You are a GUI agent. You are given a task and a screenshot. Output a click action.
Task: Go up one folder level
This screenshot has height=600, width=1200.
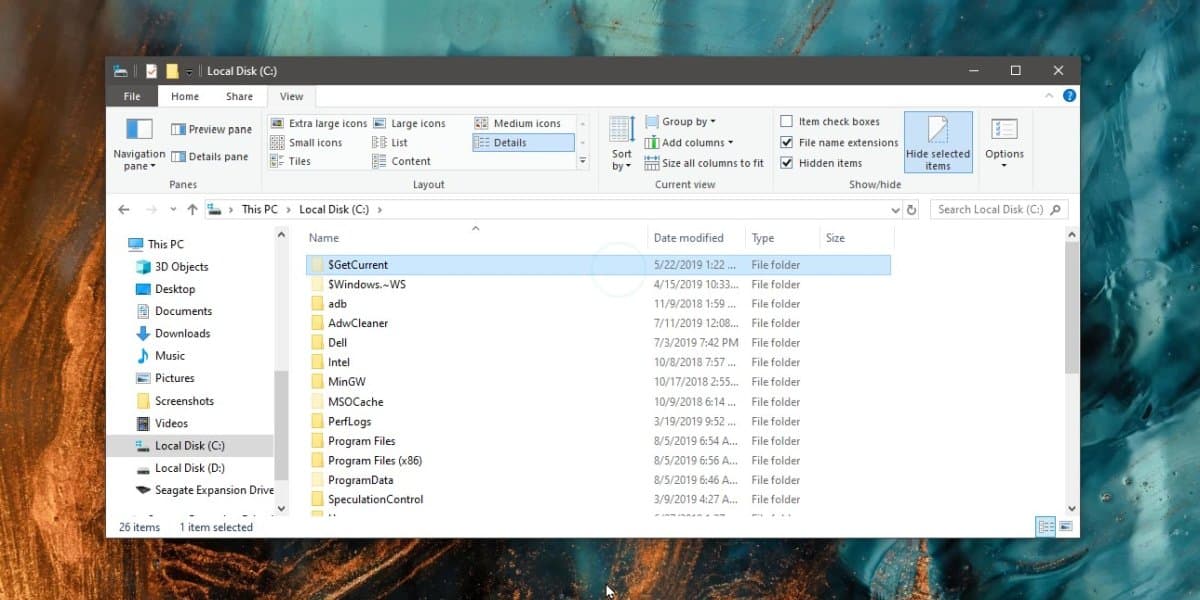192,210
